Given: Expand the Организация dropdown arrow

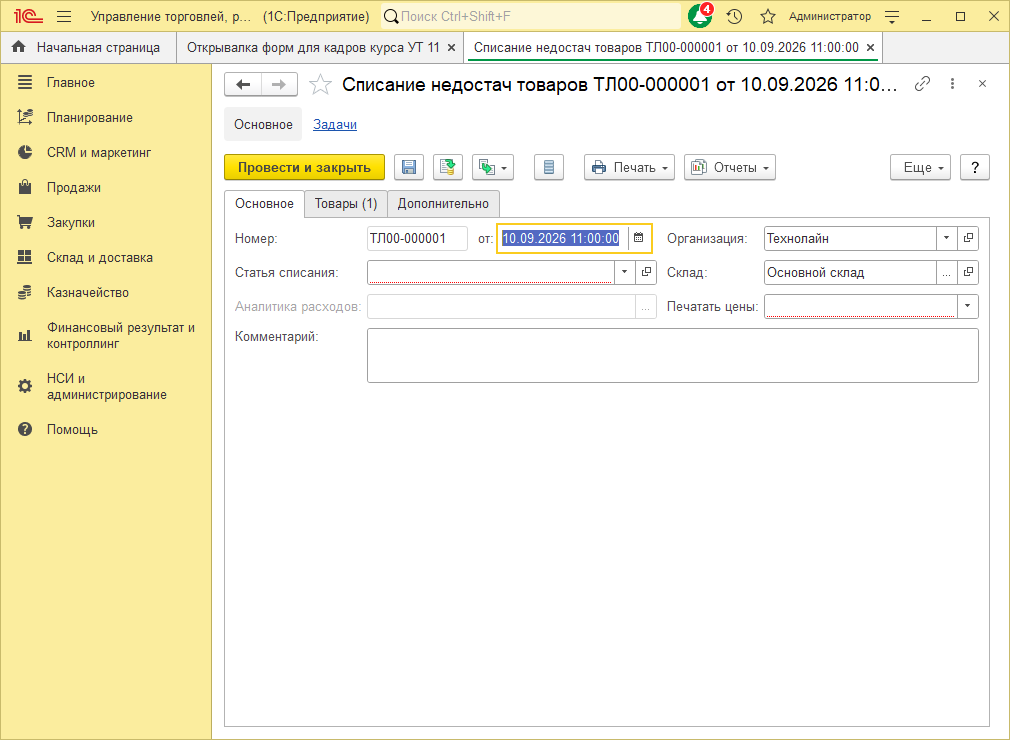Looking at the screenshot, I should [946, 238].
